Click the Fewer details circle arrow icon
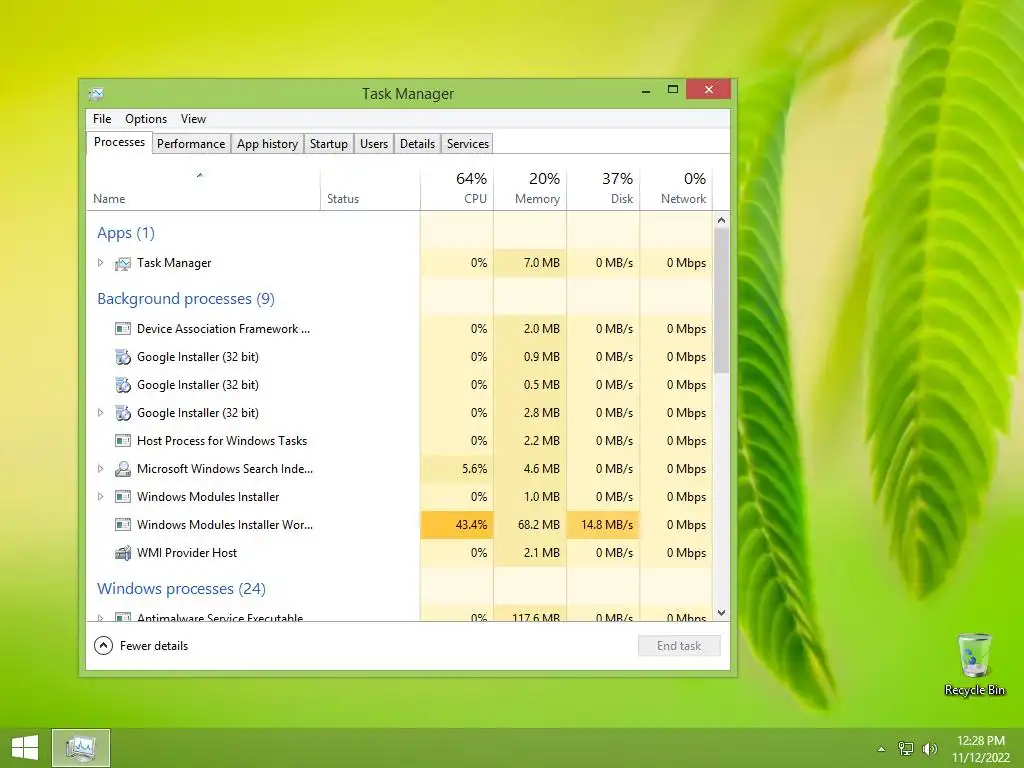Image resolution: width=1024 pixels, height=768 pixels. coord(103,646)
